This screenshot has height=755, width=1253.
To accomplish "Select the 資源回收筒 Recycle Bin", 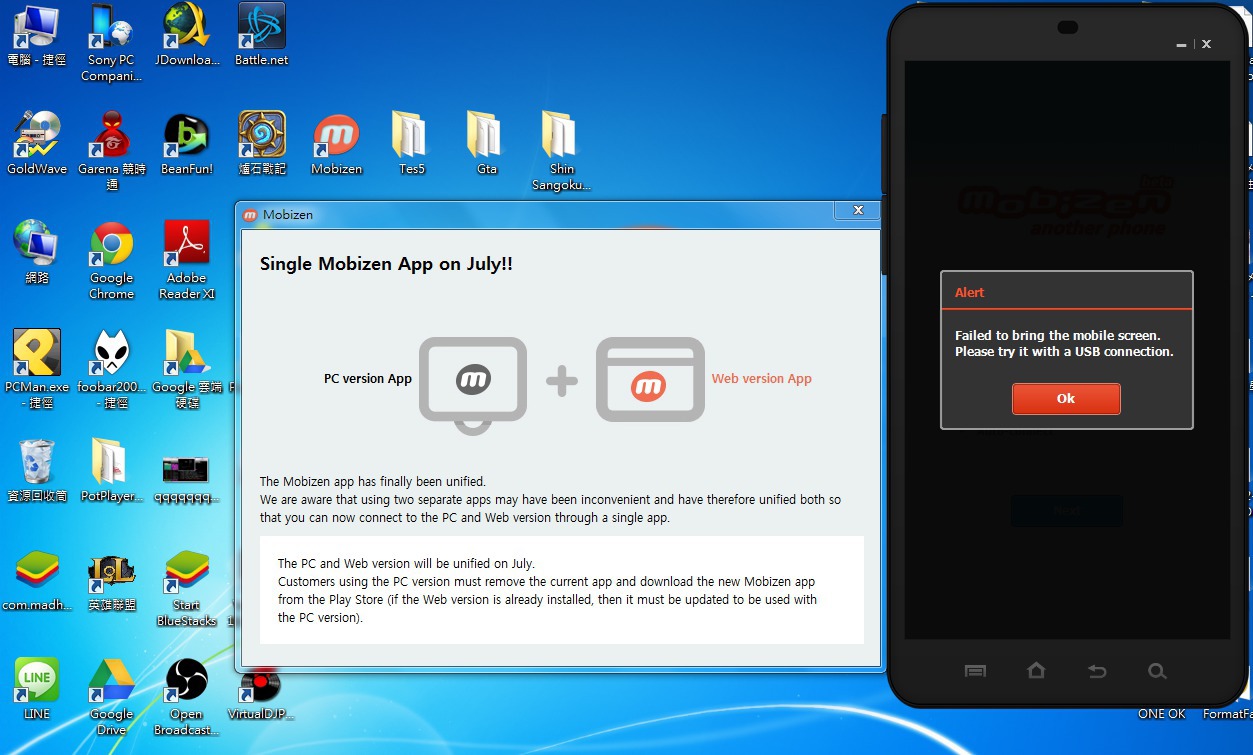I will (x=37, y=470).
